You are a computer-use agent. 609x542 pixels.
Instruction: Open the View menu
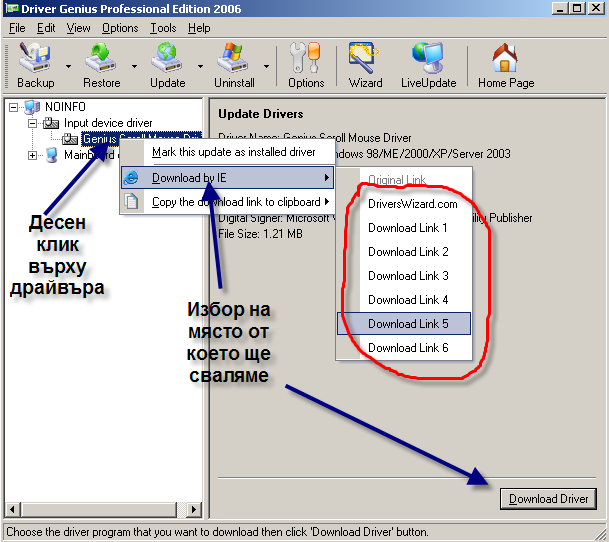click(78, 28)
